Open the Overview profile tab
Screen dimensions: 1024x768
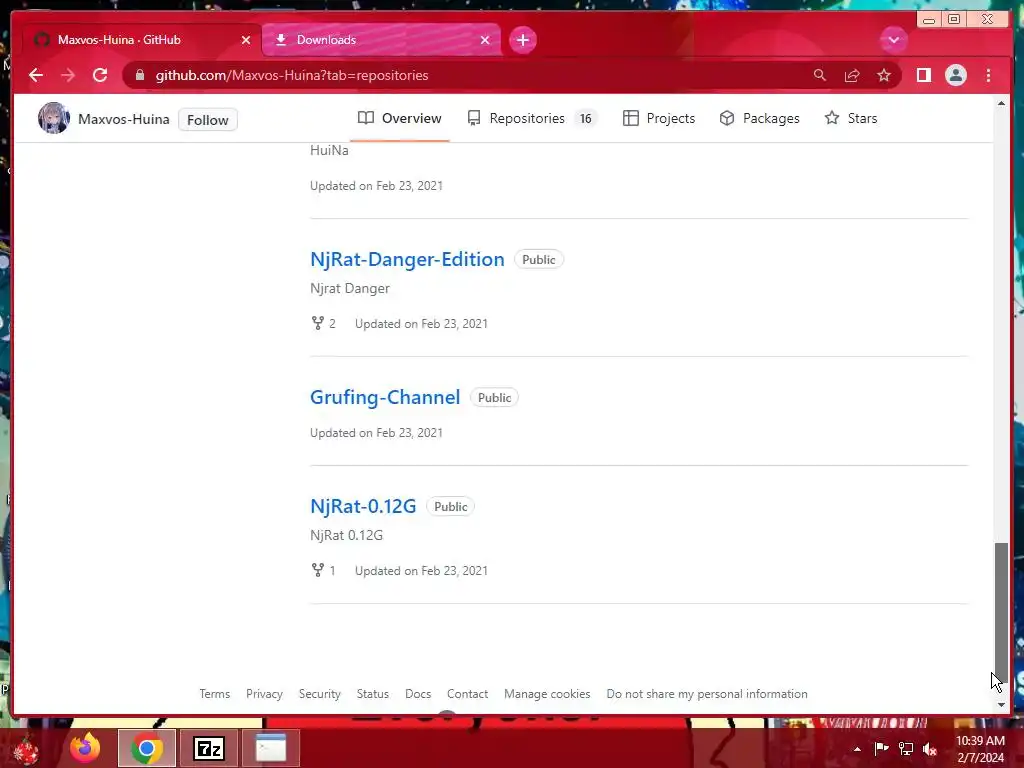[400, 118]
